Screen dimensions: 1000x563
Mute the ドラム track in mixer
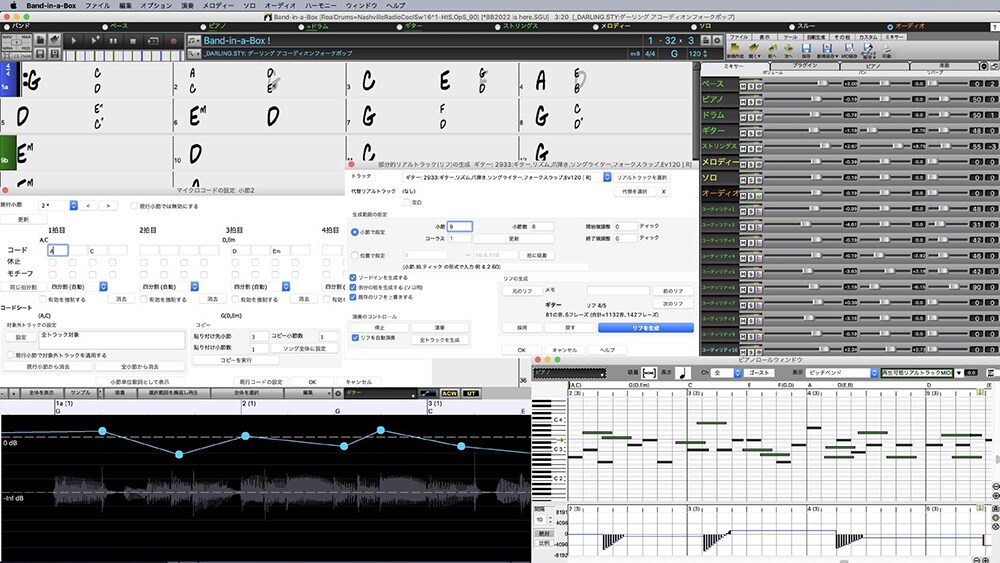click(743, 117)
